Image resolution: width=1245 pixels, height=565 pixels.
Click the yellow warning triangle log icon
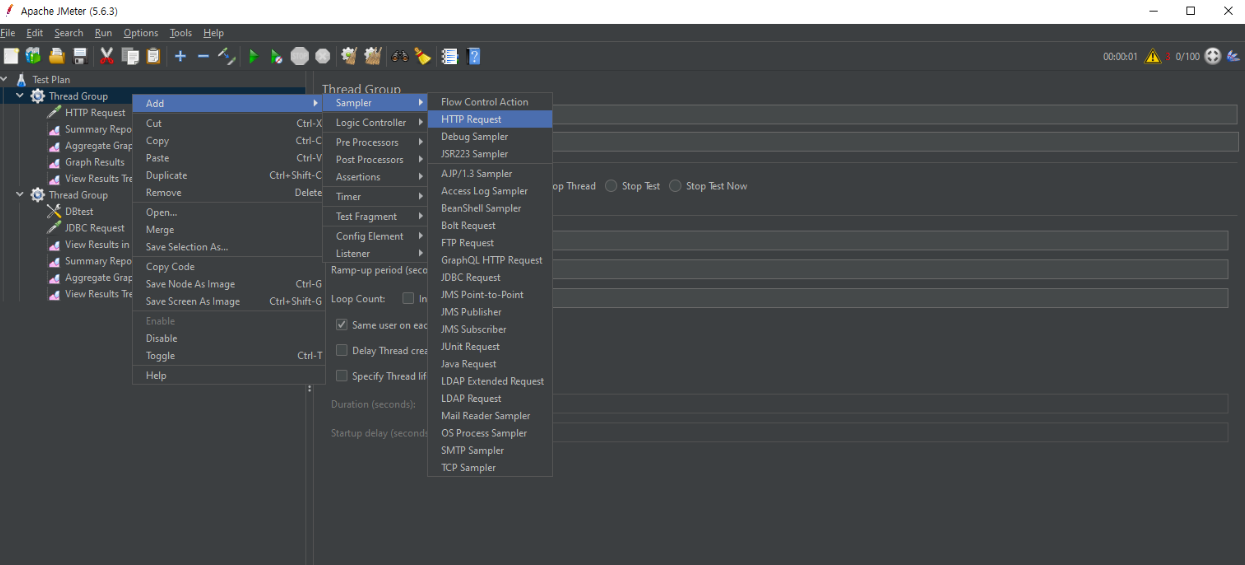coord(1152,56)
